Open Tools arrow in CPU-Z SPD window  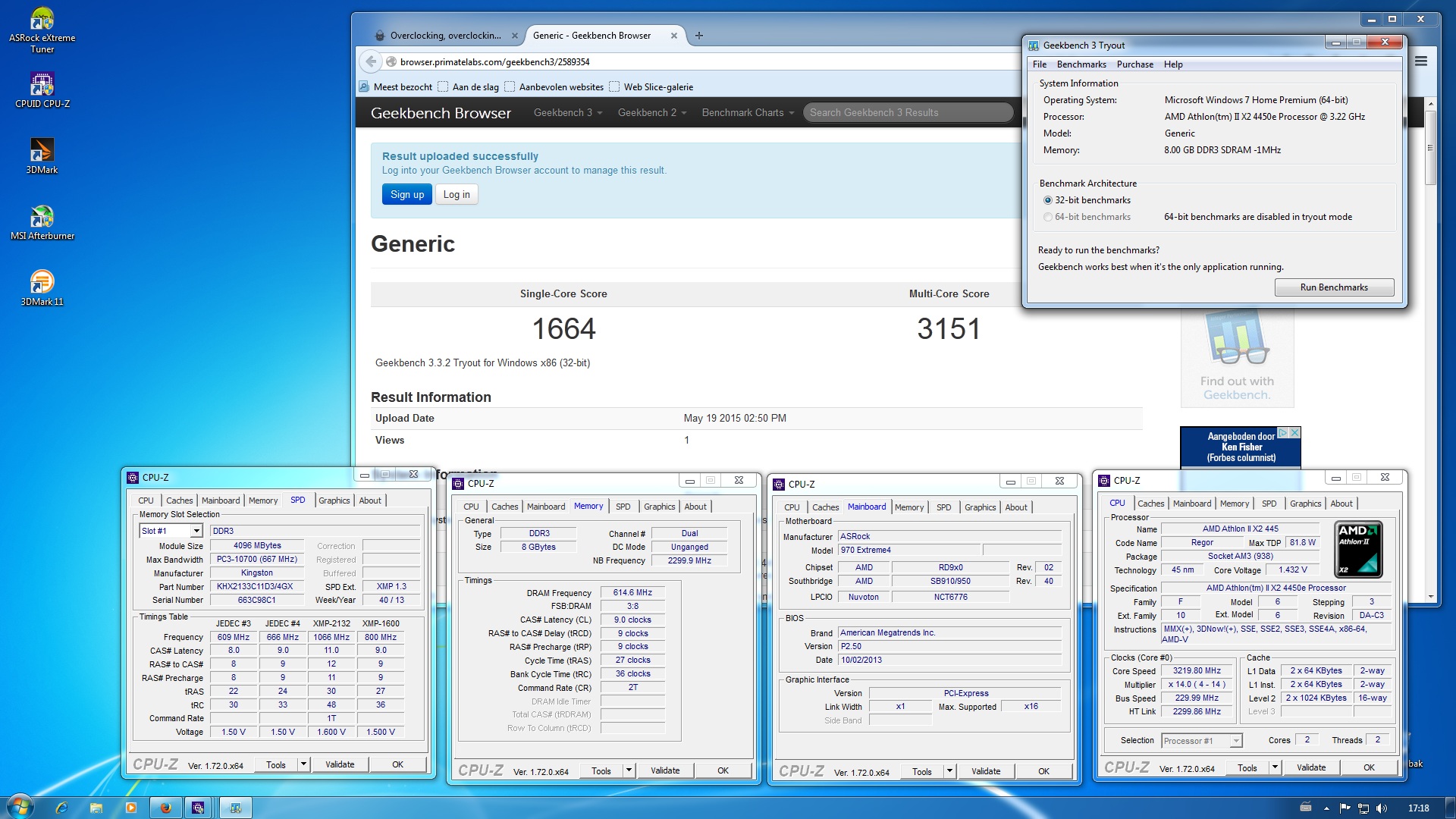click(303, 764)
